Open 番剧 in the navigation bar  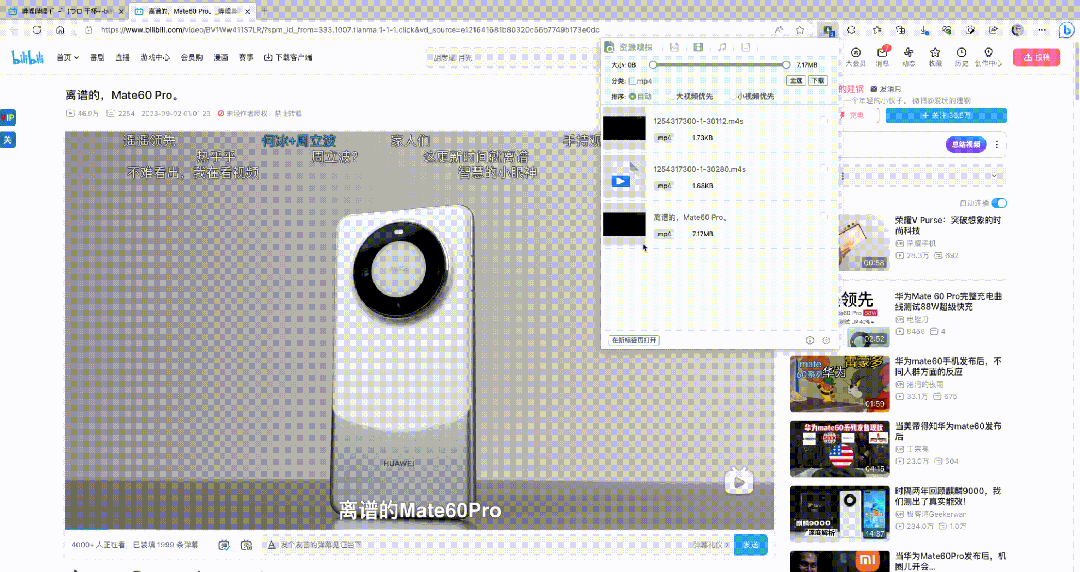tap(97, 58)
